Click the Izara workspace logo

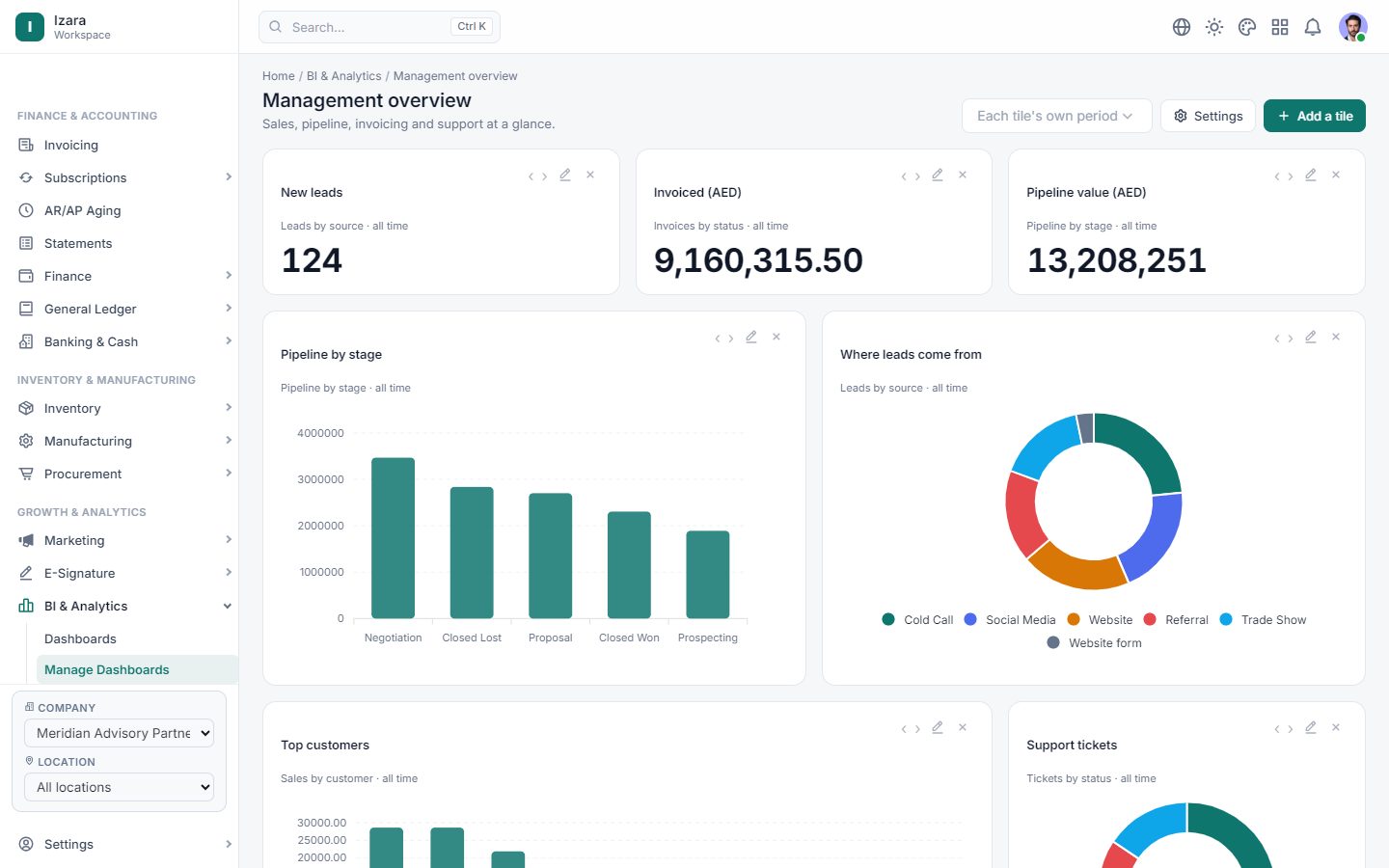pos(30,27)
